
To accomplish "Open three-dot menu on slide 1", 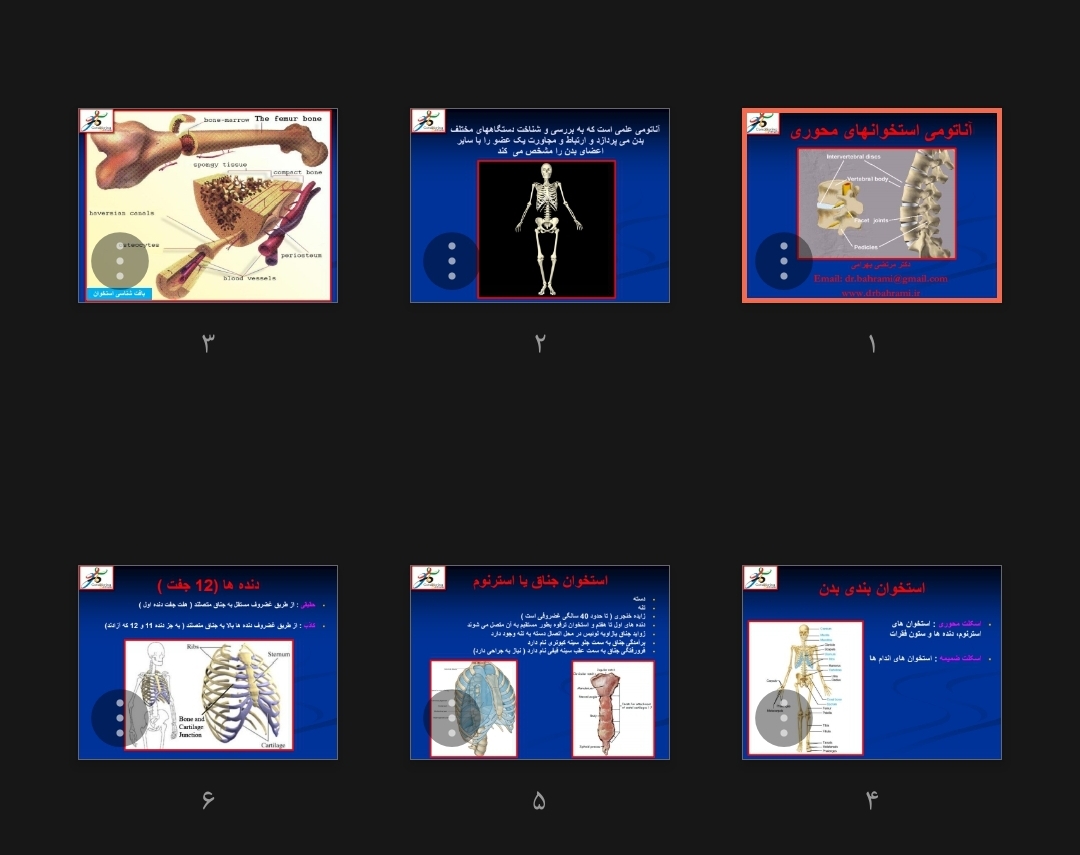I will (784, 261).
